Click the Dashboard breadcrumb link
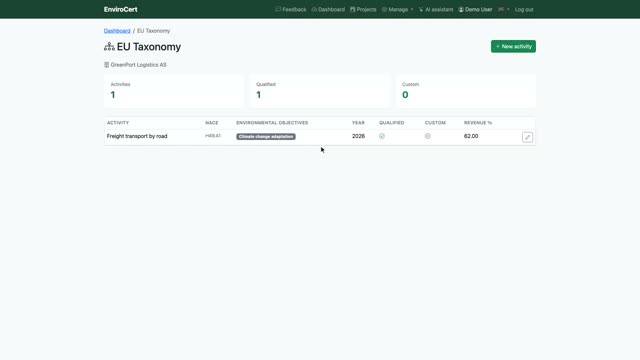640x360 pixels. click(117, 31)
